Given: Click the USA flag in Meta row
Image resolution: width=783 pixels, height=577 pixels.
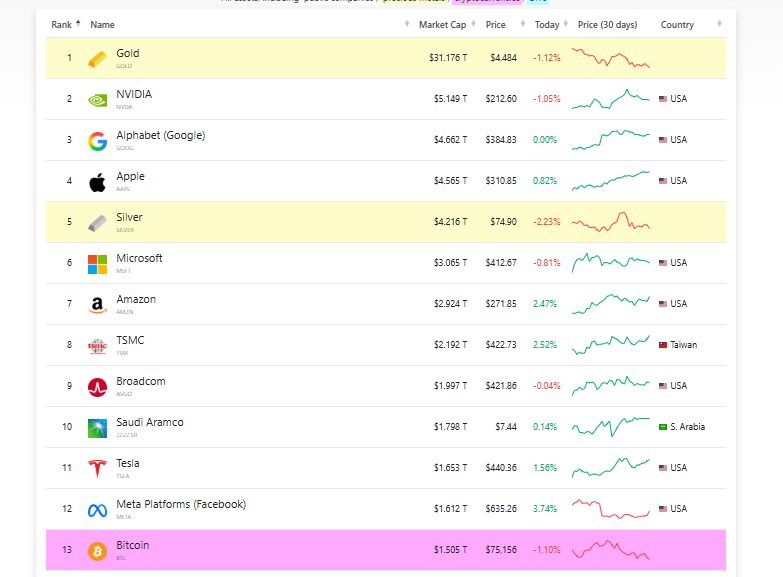Looking at the screenshot, I should click(663, 509).
